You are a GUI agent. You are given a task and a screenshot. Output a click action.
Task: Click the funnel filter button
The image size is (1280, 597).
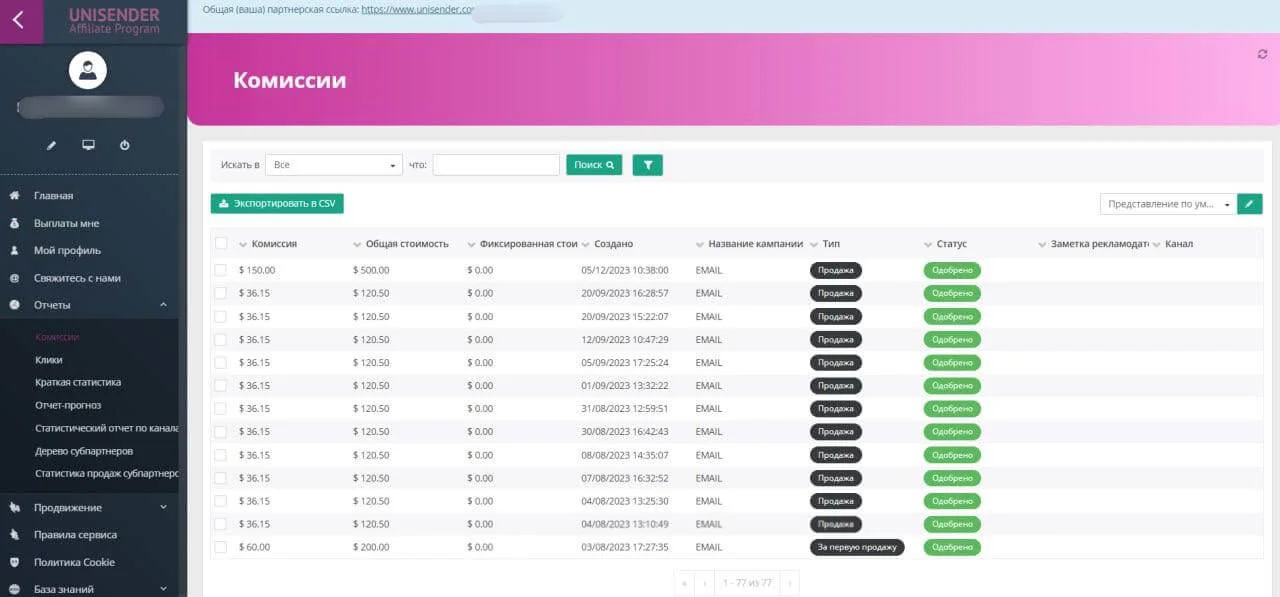coord(647,165)
